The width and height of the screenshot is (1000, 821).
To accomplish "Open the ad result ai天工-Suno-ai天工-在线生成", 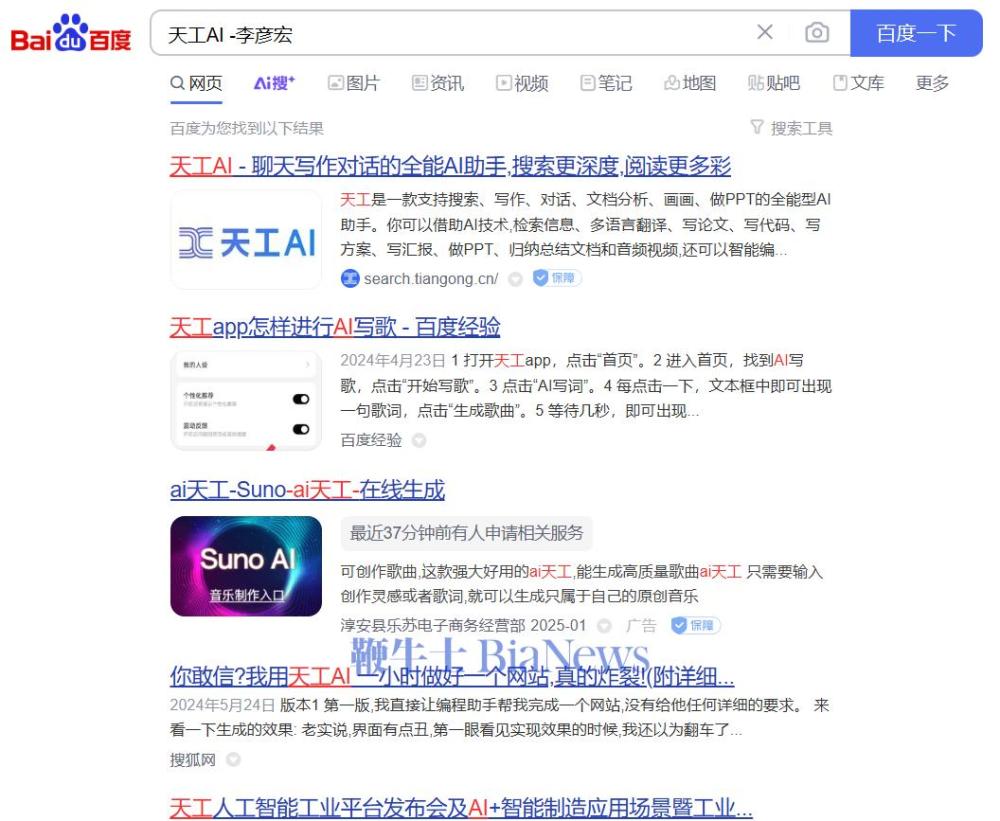I will [307, 489].
